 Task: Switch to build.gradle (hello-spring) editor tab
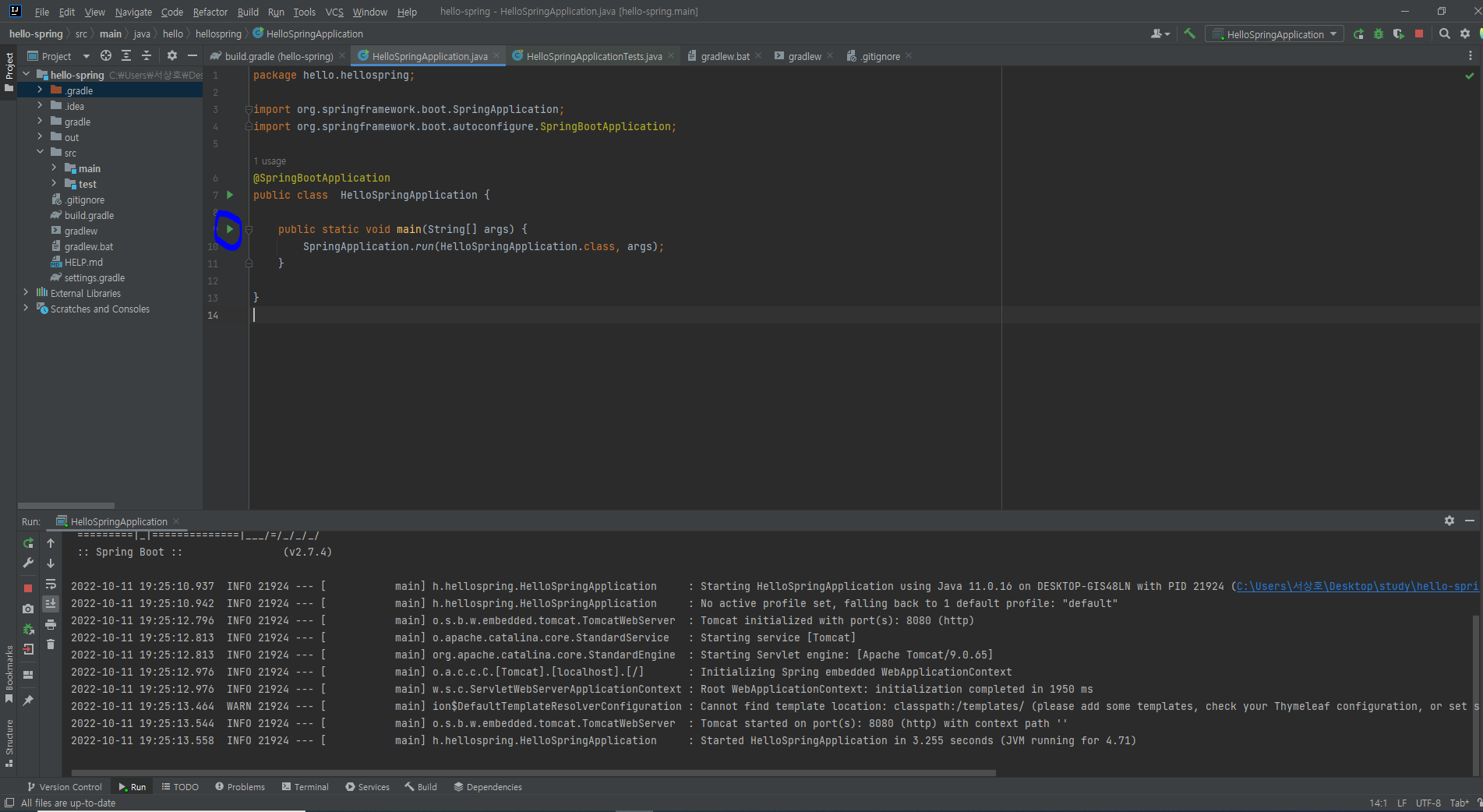pyautogui.click(x=278, y=56)
